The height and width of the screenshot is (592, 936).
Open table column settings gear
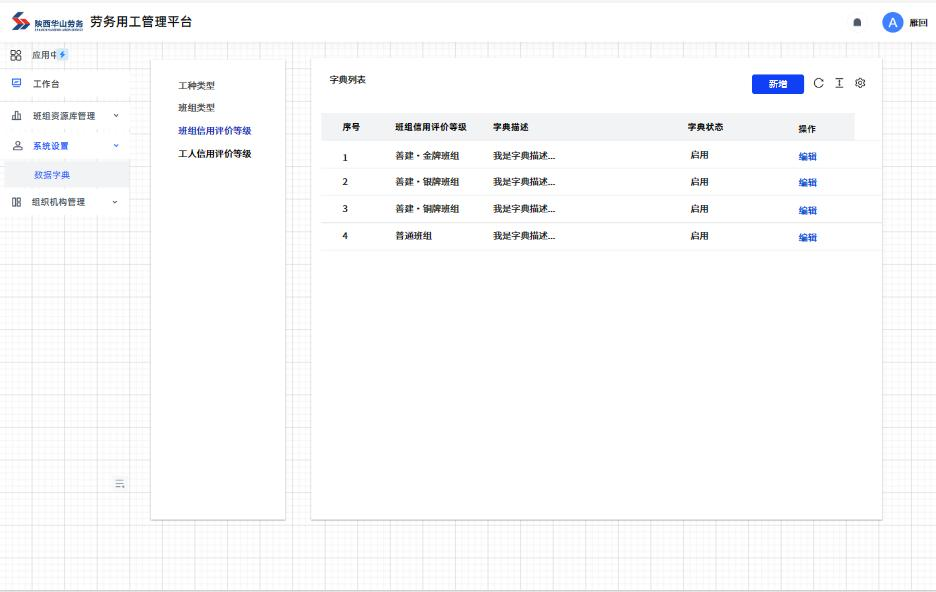pyautogui.click(x=860, y=83)
